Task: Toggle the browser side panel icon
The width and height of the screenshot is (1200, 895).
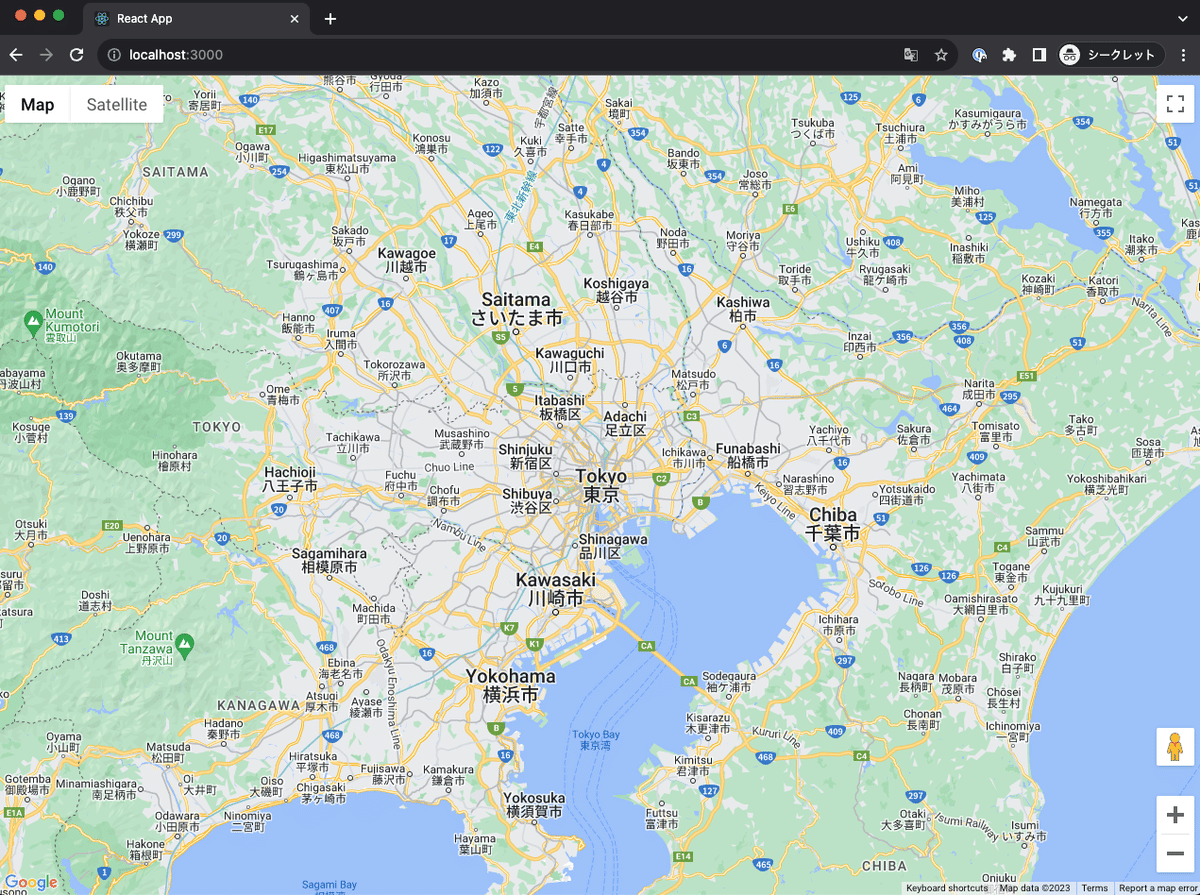Action: click(x=1039, y=55)
